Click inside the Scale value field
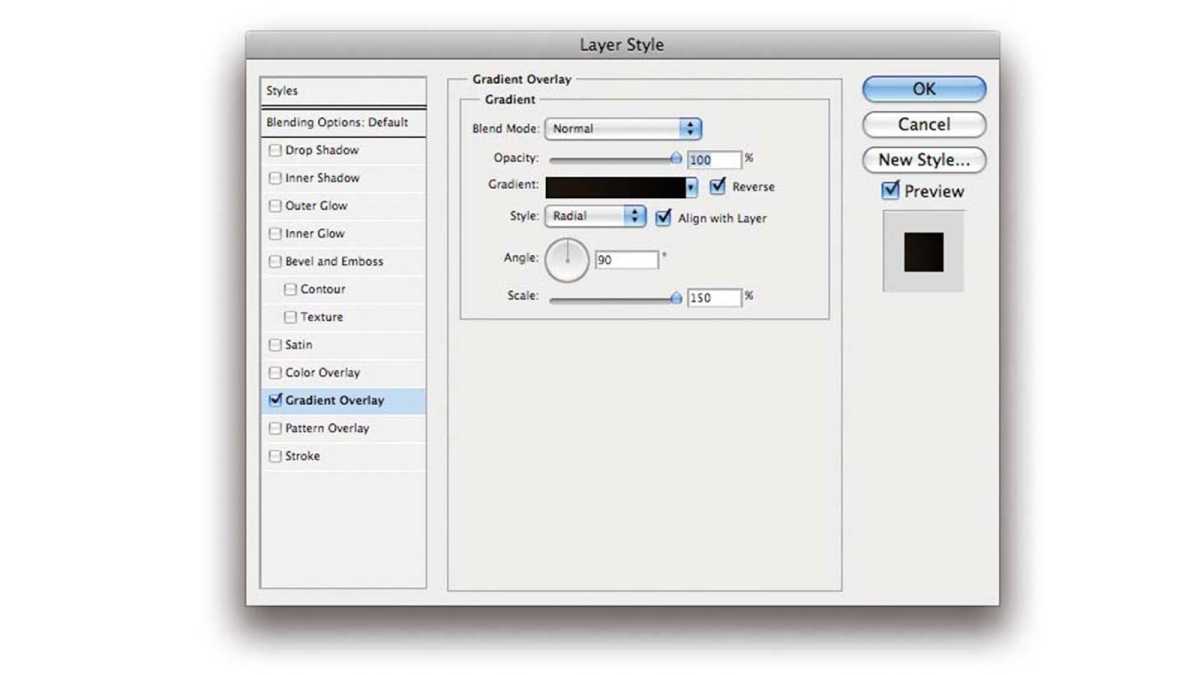Image resolution: width=1200 pixels, height=675 pixels. (714, 297)
